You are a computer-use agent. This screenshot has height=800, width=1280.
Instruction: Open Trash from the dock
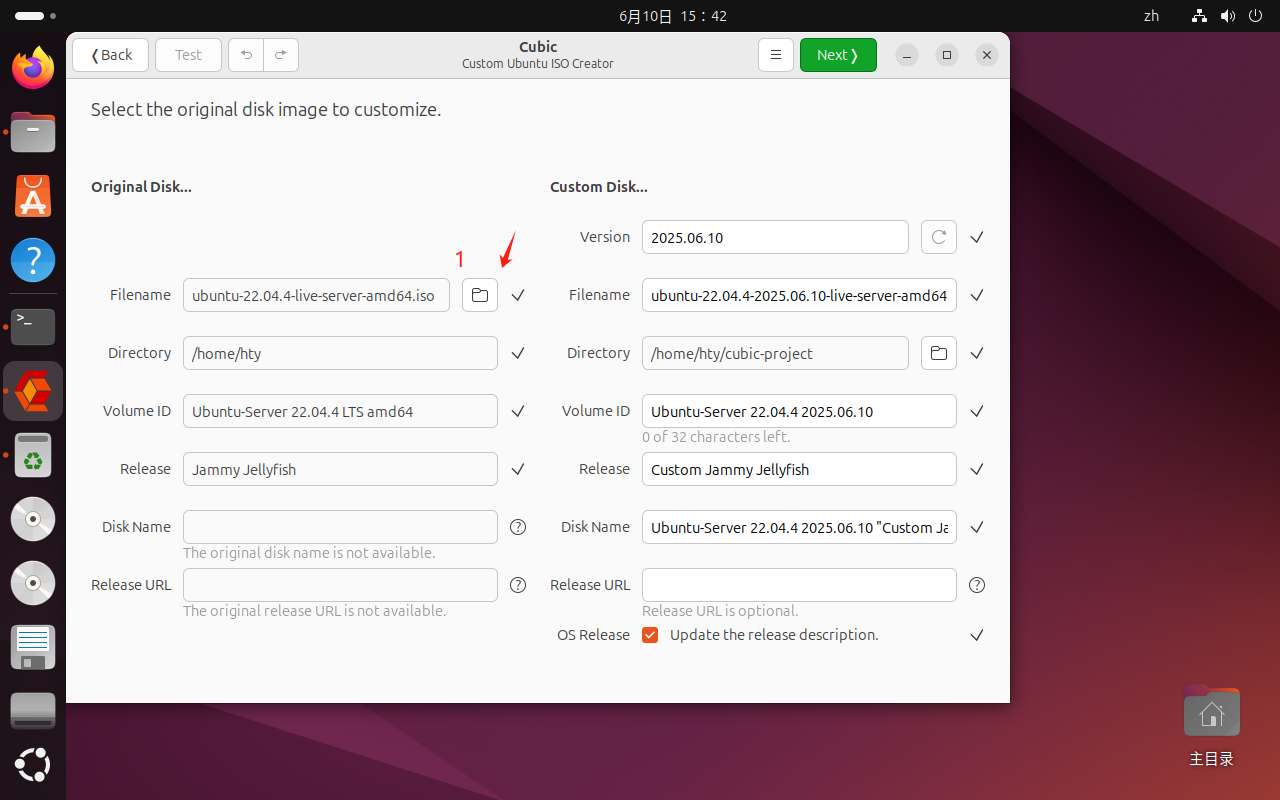[33, 455]
